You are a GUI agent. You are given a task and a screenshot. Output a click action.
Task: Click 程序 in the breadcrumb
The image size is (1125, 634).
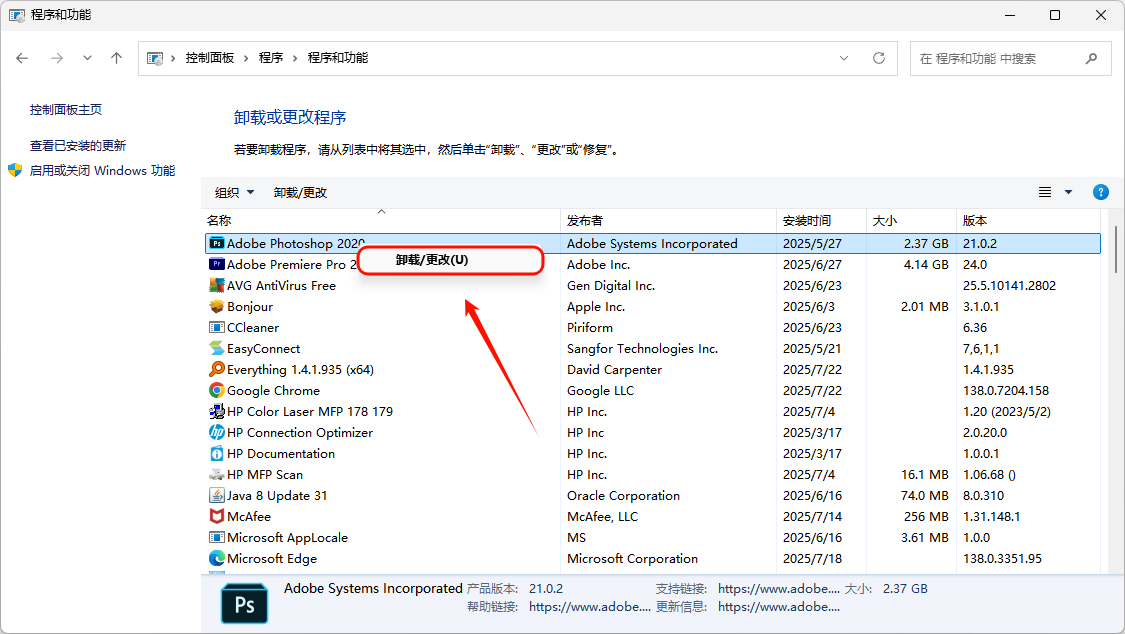point(270,58)
